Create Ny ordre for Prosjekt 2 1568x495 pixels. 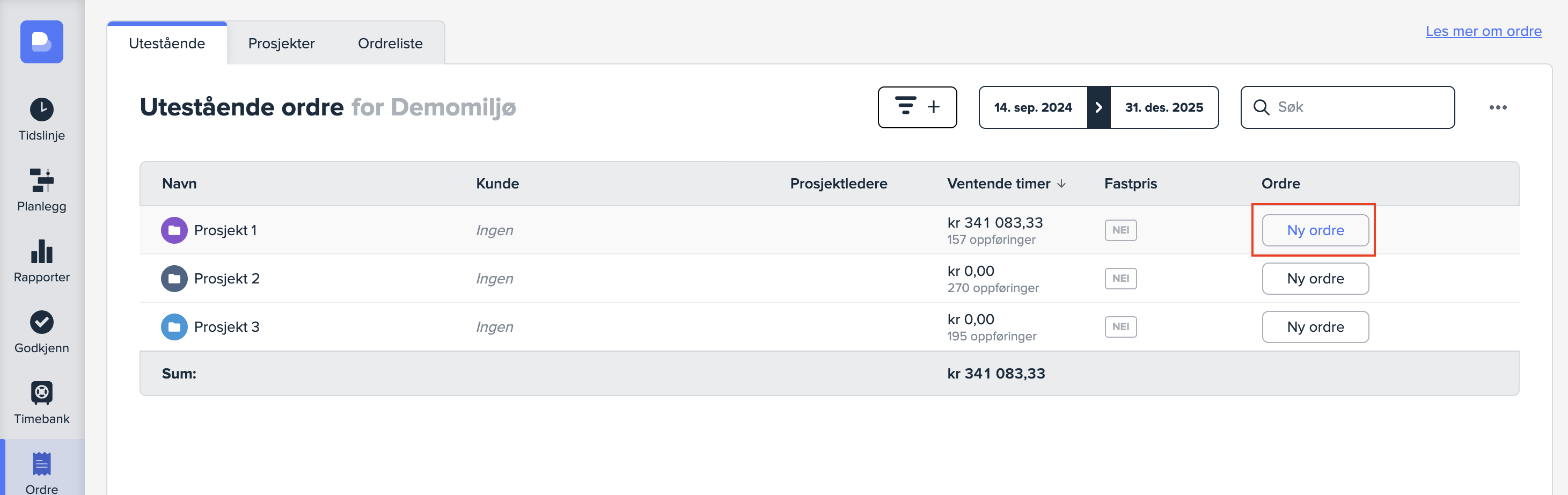tap(1315, 278)
